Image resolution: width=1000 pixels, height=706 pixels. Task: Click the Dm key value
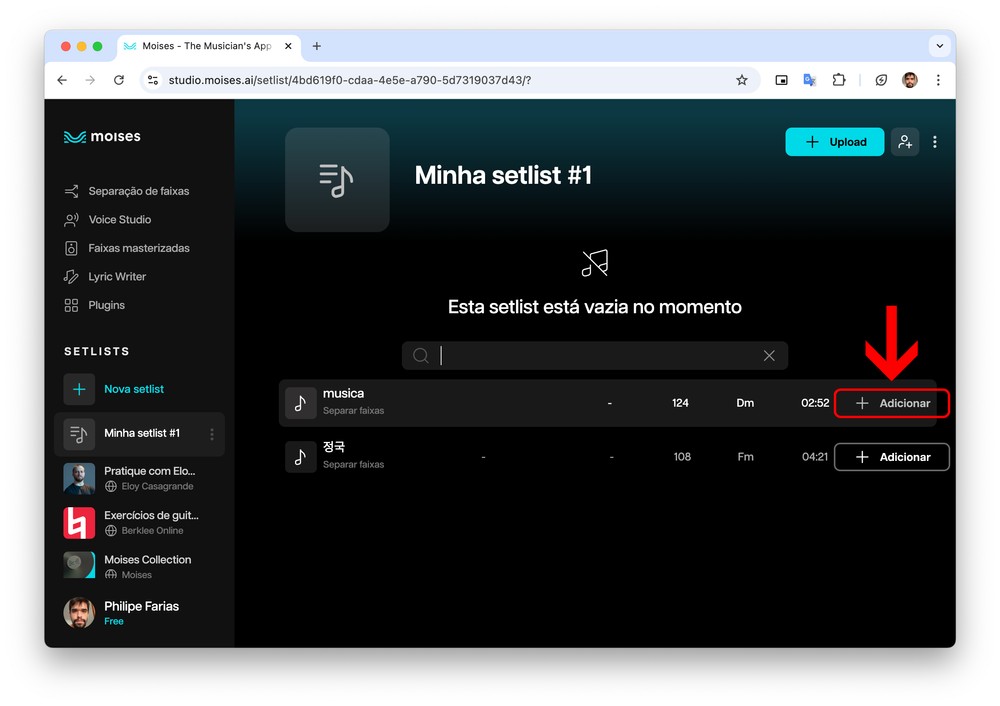tap(745, 403)
